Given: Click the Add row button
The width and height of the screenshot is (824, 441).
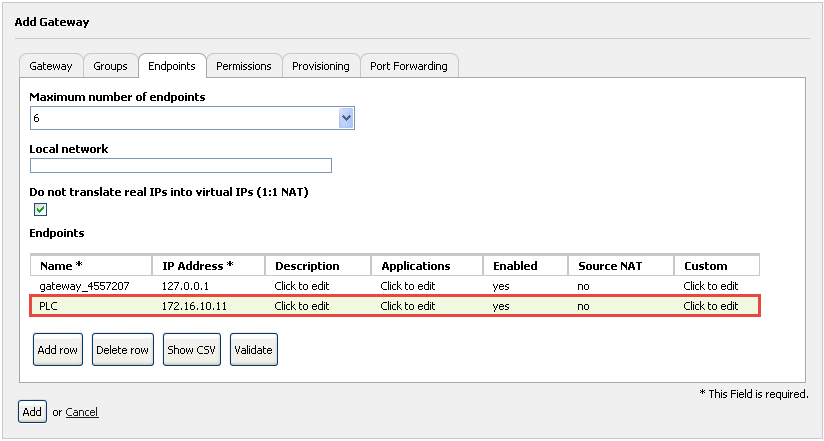Looking at the screenshot, I should [58, 350].
